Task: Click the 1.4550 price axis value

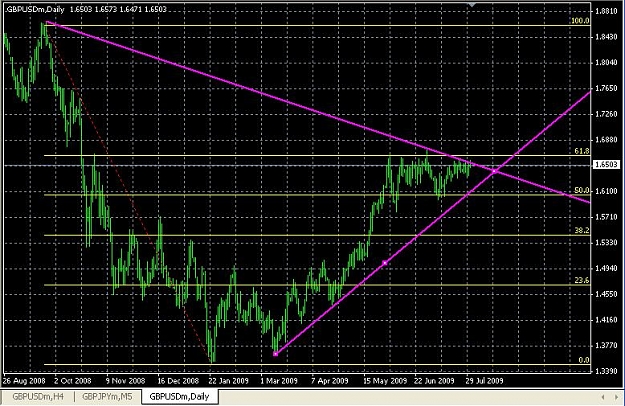Action: (606, 294)
